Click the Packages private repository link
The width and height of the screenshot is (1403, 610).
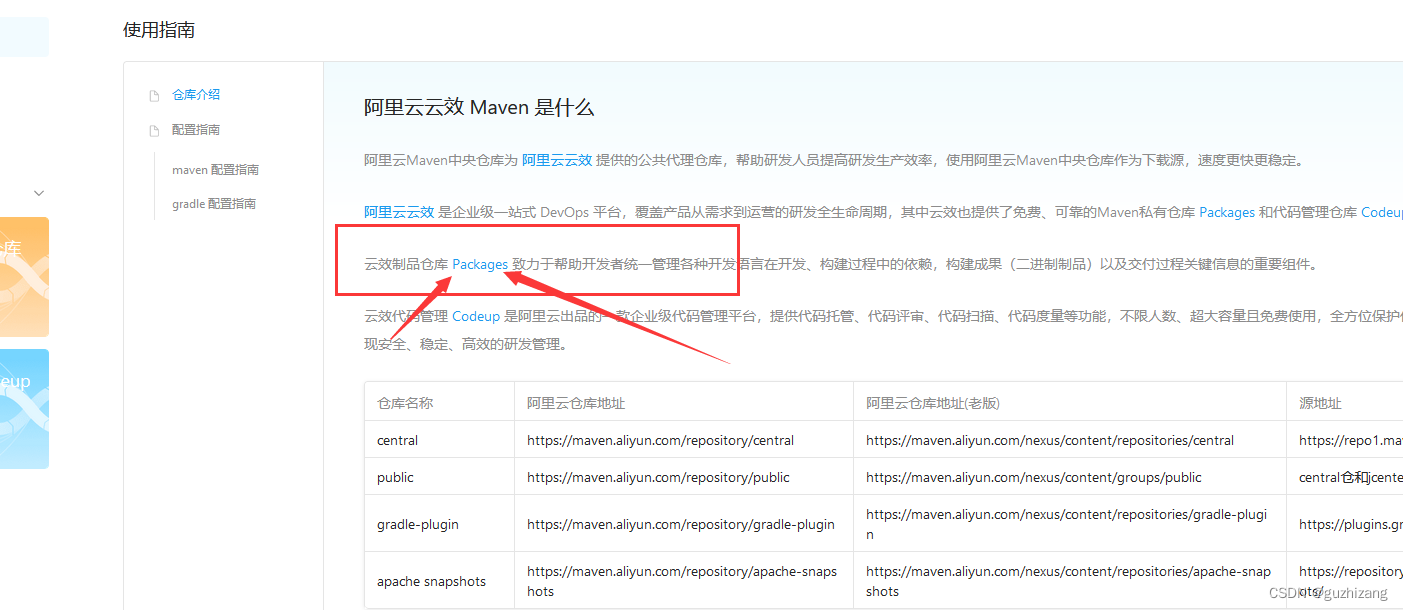click(x=1227, y=212)
